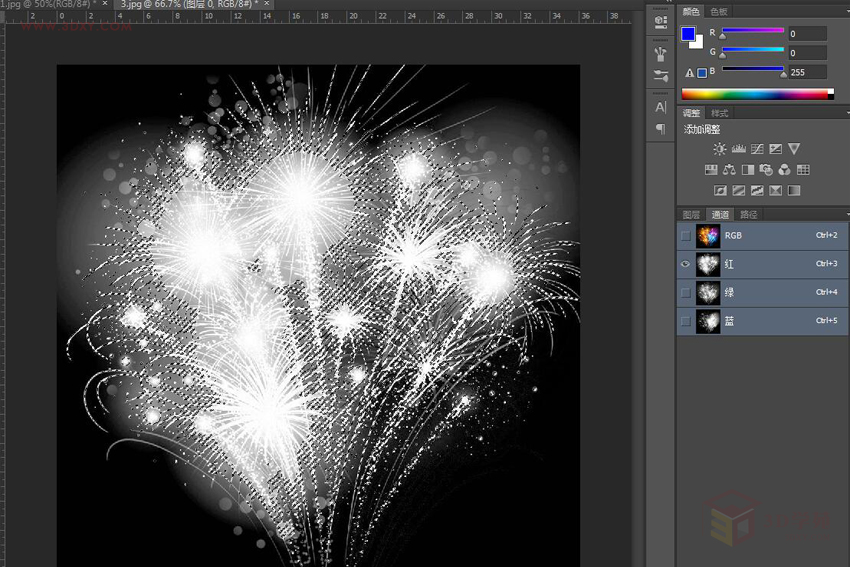Image resolution: width=850 pixels, height=567 pixels.
Task: Add a Curves adjustment
Action: click(757, 149)
